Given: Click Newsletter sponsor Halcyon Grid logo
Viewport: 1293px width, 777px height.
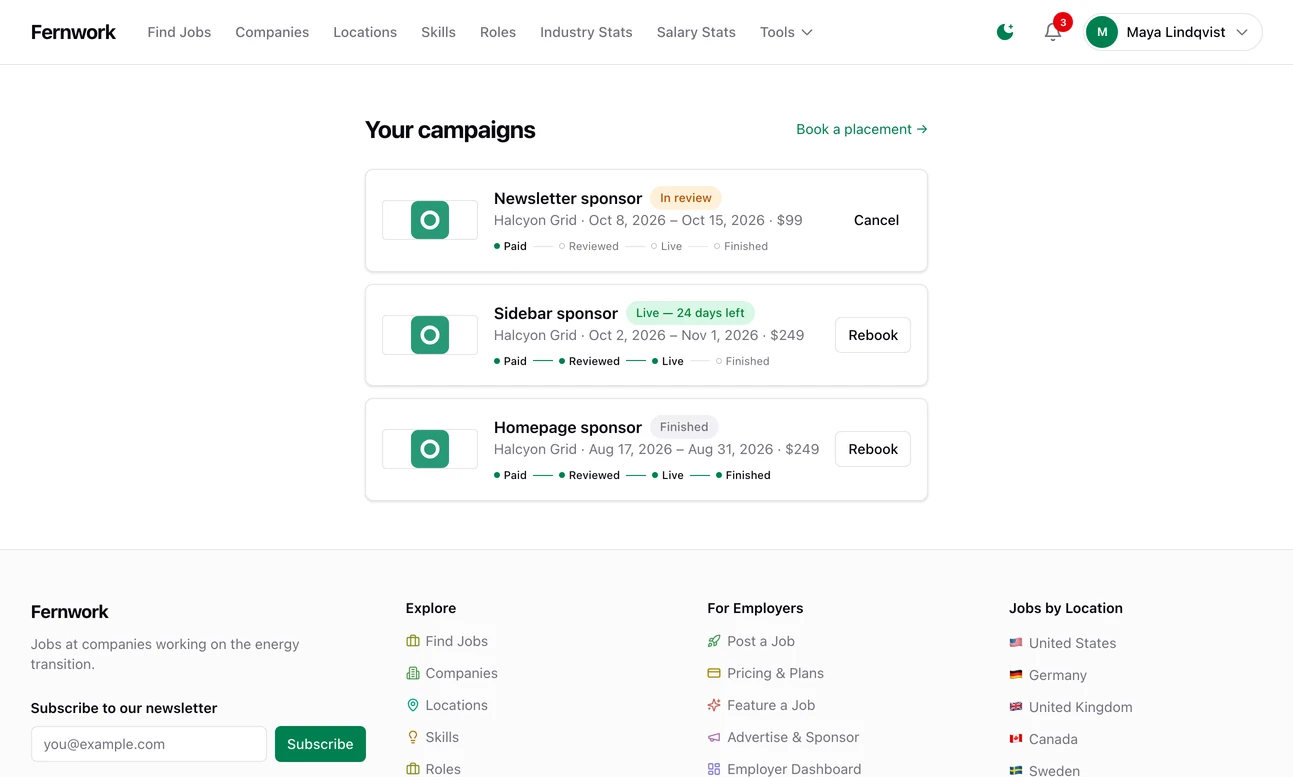Looking at the screenshot, I should click(x=430, y=220).
